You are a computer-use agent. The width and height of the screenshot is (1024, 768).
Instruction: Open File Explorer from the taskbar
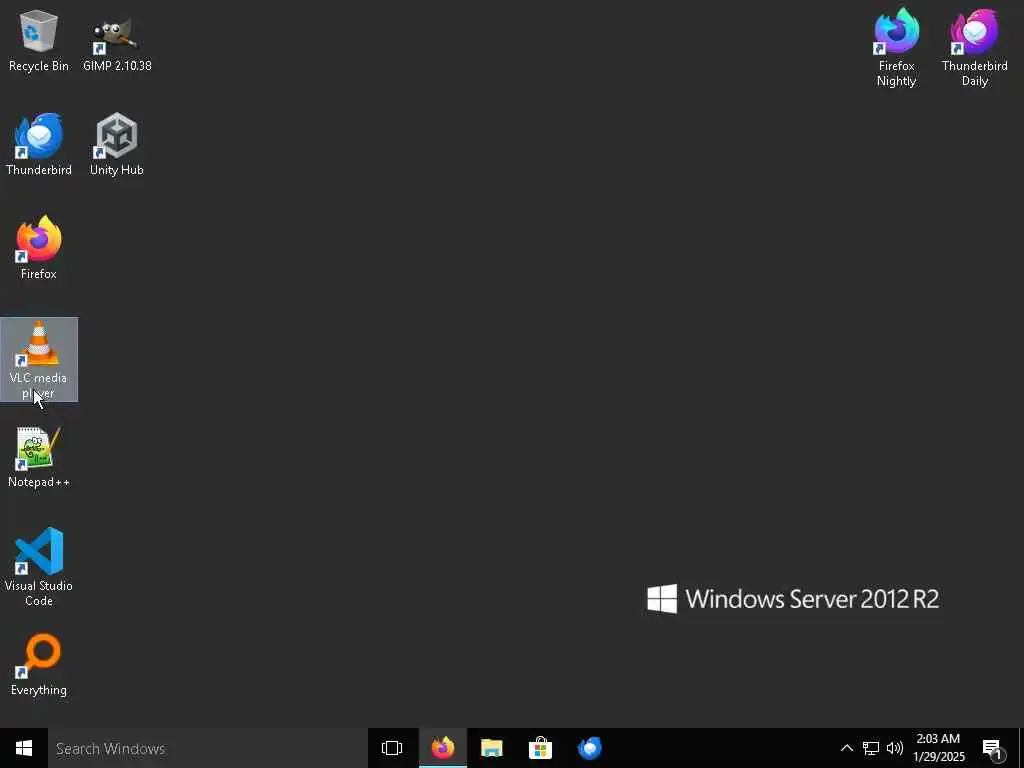[492, 748]
